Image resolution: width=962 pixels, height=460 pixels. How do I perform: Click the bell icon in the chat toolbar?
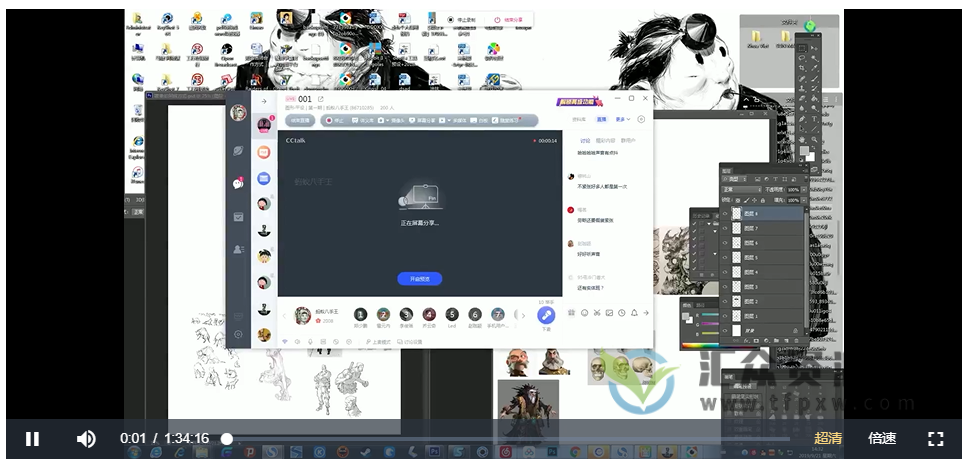[x=634, y=313]
